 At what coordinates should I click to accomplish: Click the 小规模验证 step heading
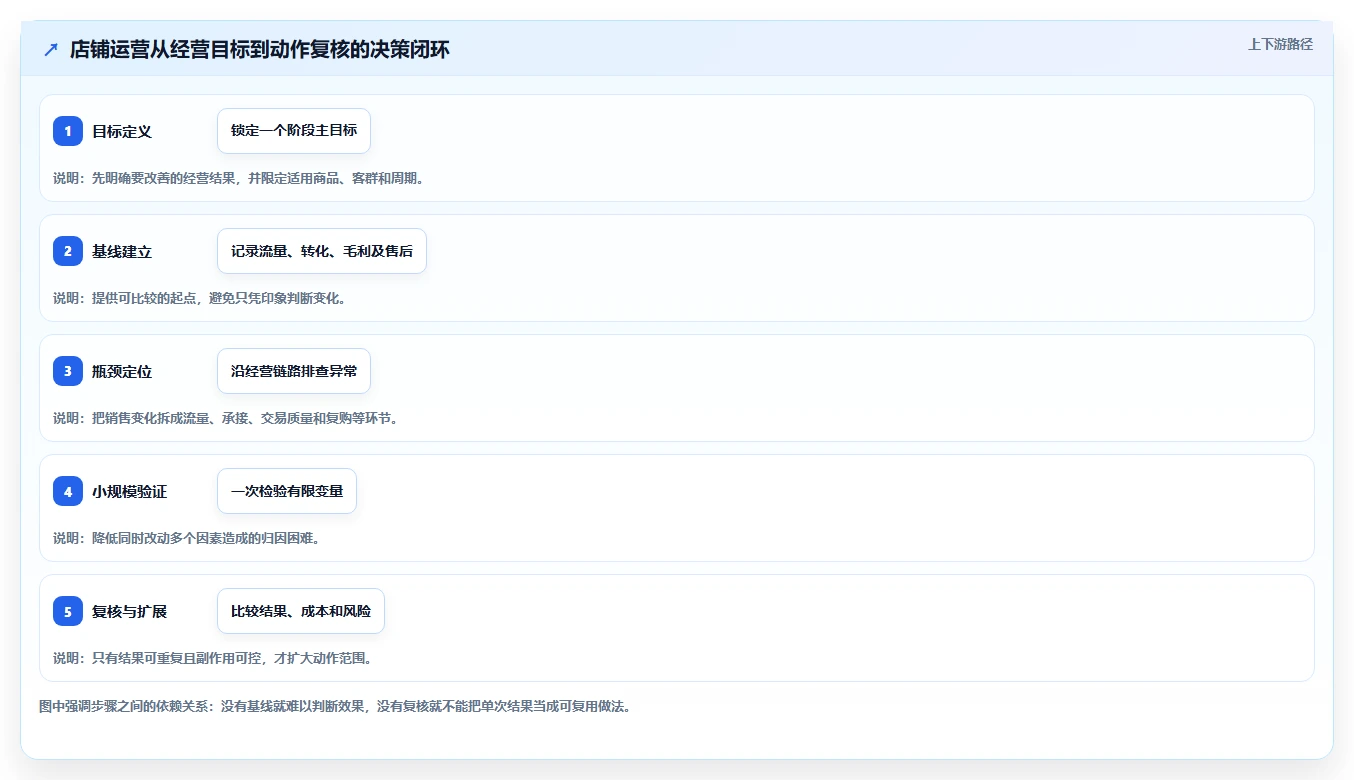(130, 491)
